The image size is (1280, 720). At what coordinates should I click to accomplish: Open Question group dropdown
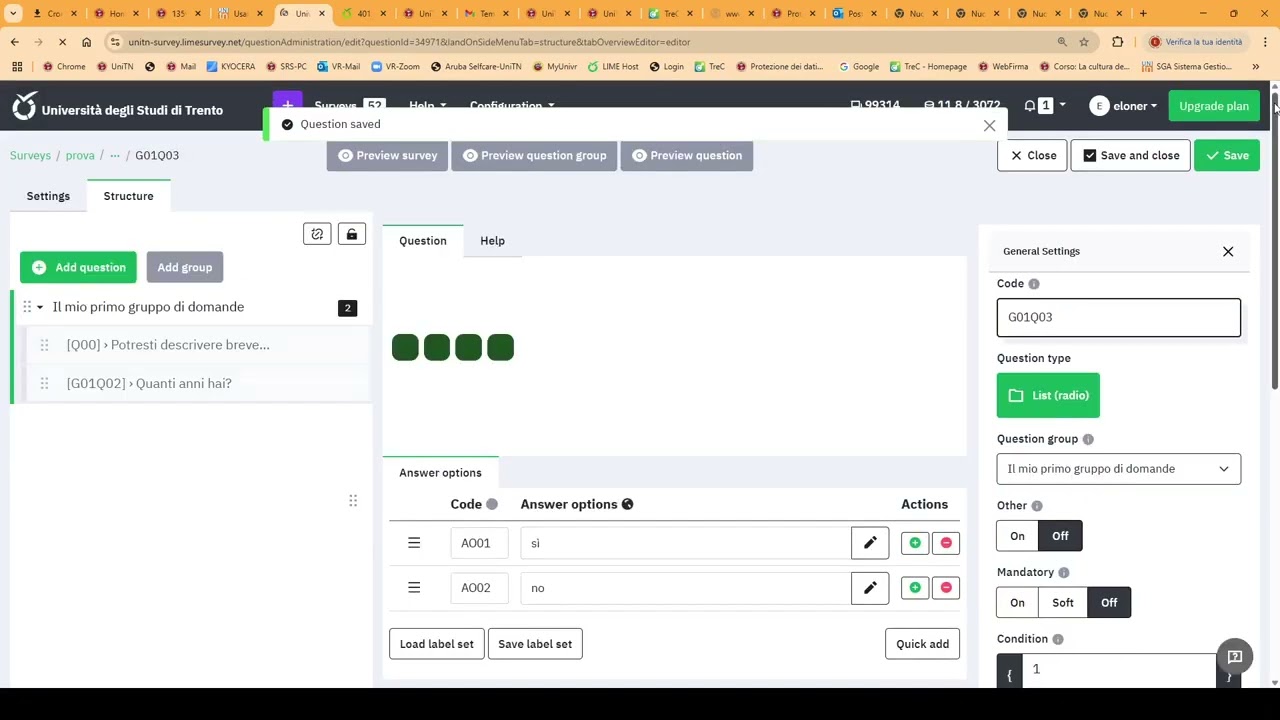click(x=1118, y=469)
